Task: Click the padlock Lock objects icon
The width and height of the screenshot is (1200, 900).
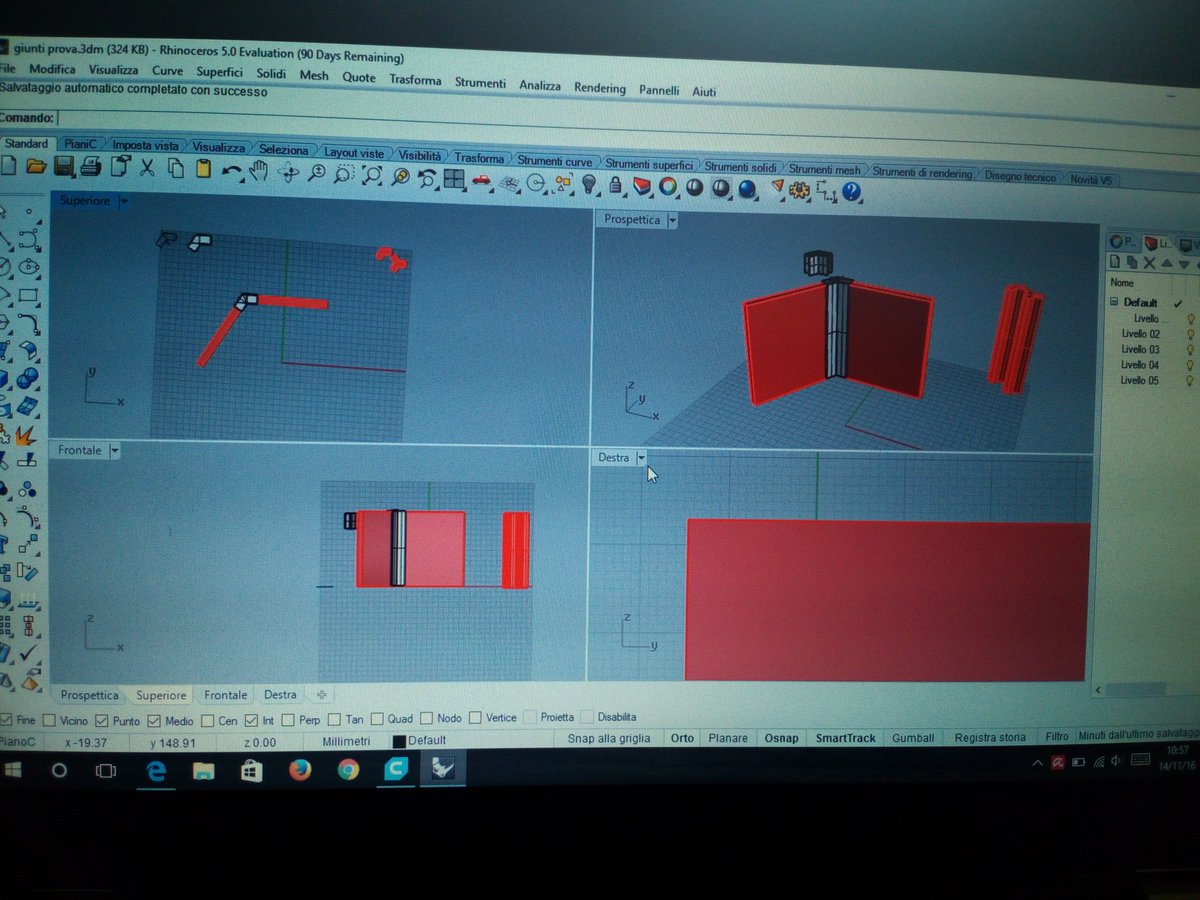Action: point(616,185)
